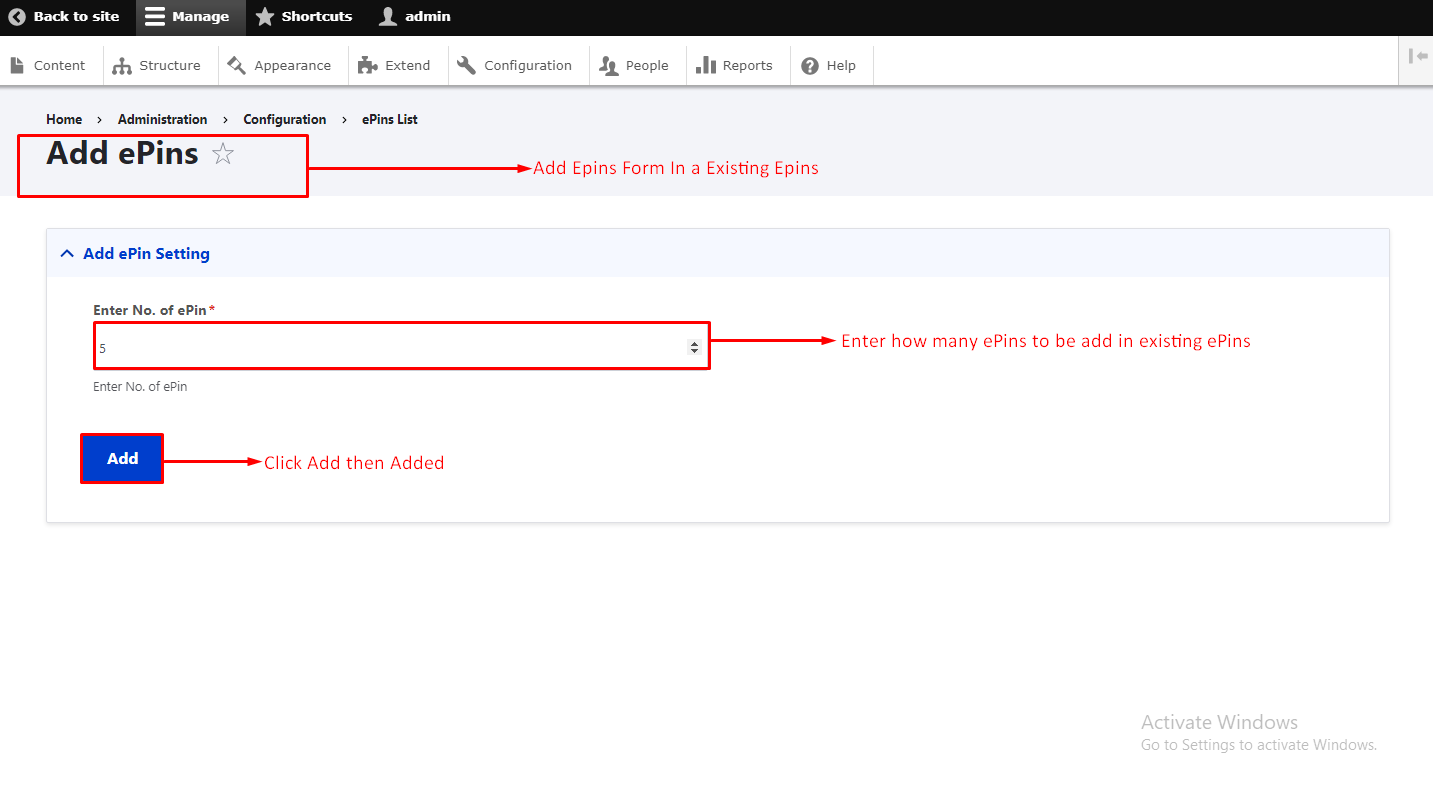The image size is (1433, 793).
Task: Open the Reports menu
Action: coord(735,66)
